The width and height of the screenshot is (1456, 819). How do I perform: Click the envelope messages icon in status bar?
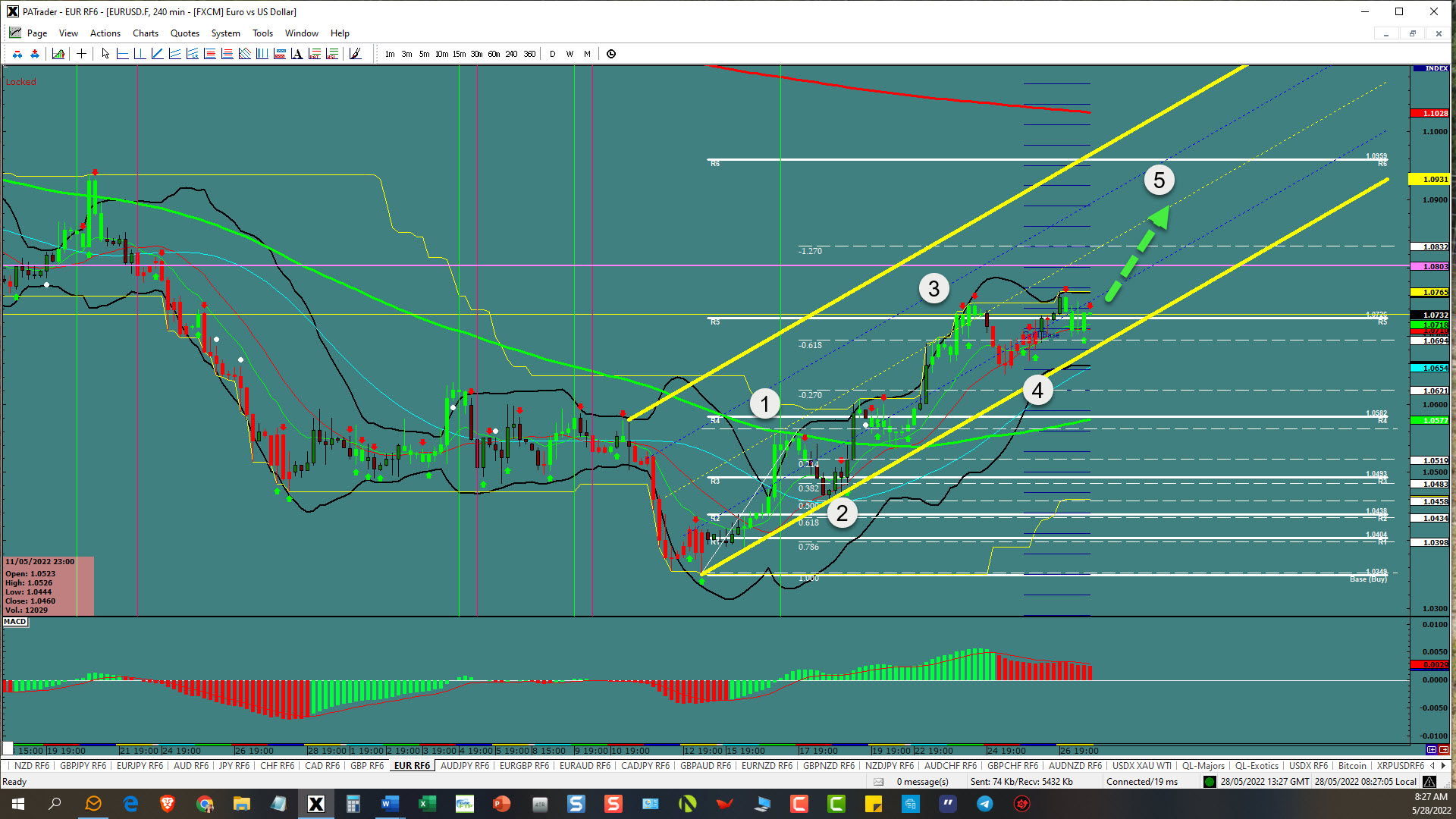(878, 782)
